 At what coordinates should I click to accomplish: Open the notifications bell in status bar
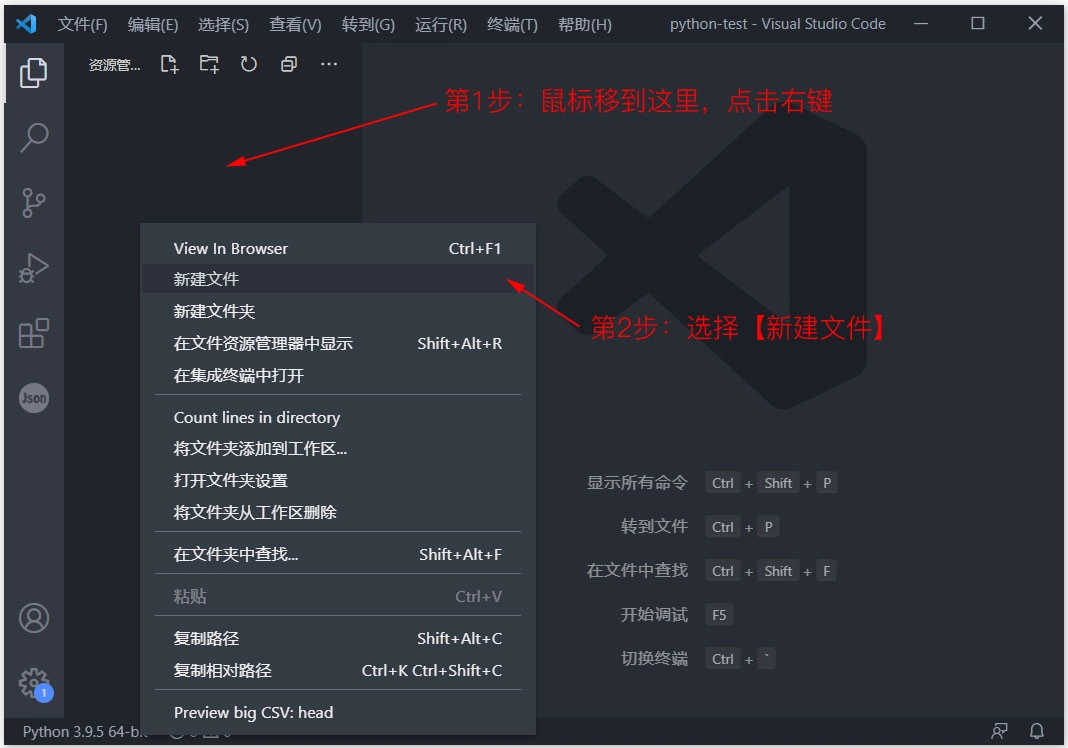pyautogui.click(x=1037, y=733)
